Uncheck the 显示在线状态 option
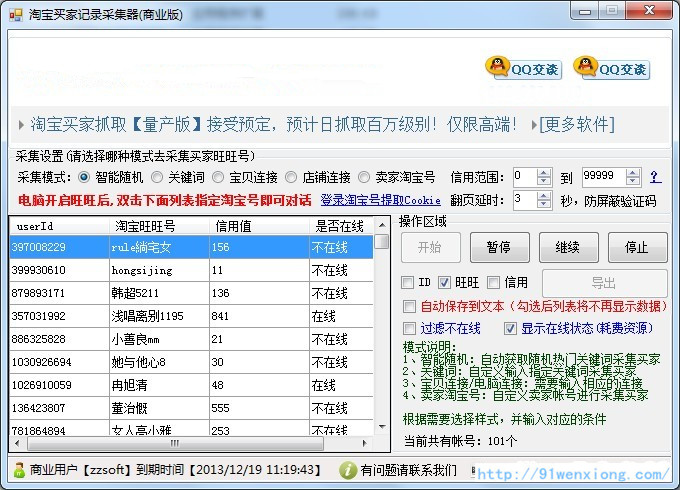The height and width of the screenshot is (490, 680). 510,328
